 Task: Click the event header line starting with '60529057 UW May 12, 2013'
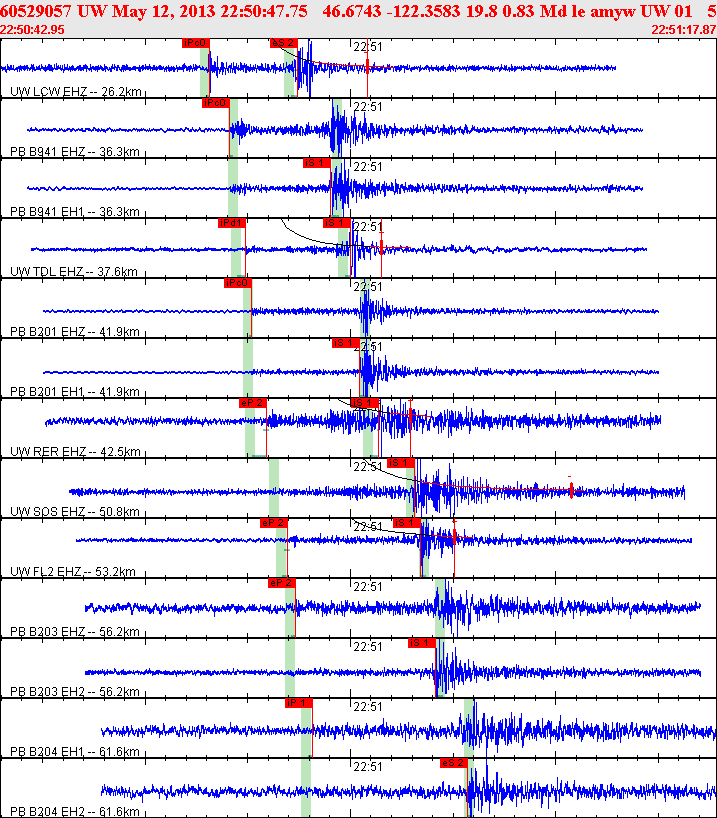[358, 11]
